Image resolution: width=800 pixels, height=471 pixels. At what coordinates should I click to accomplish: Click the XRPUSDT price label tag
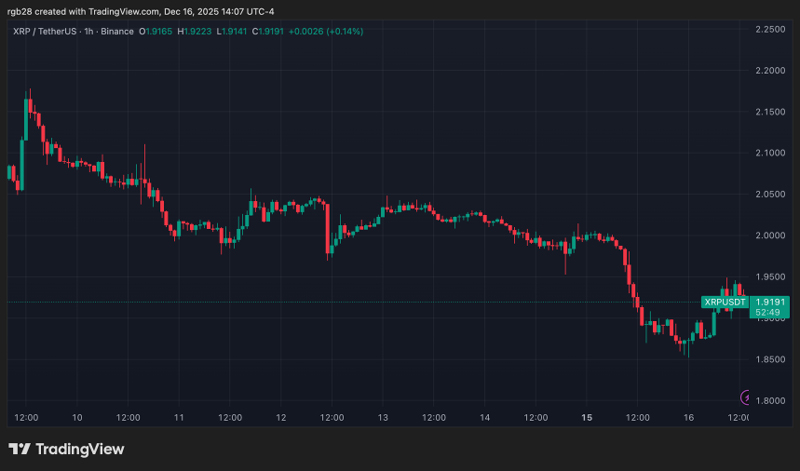tap(725, 301)
